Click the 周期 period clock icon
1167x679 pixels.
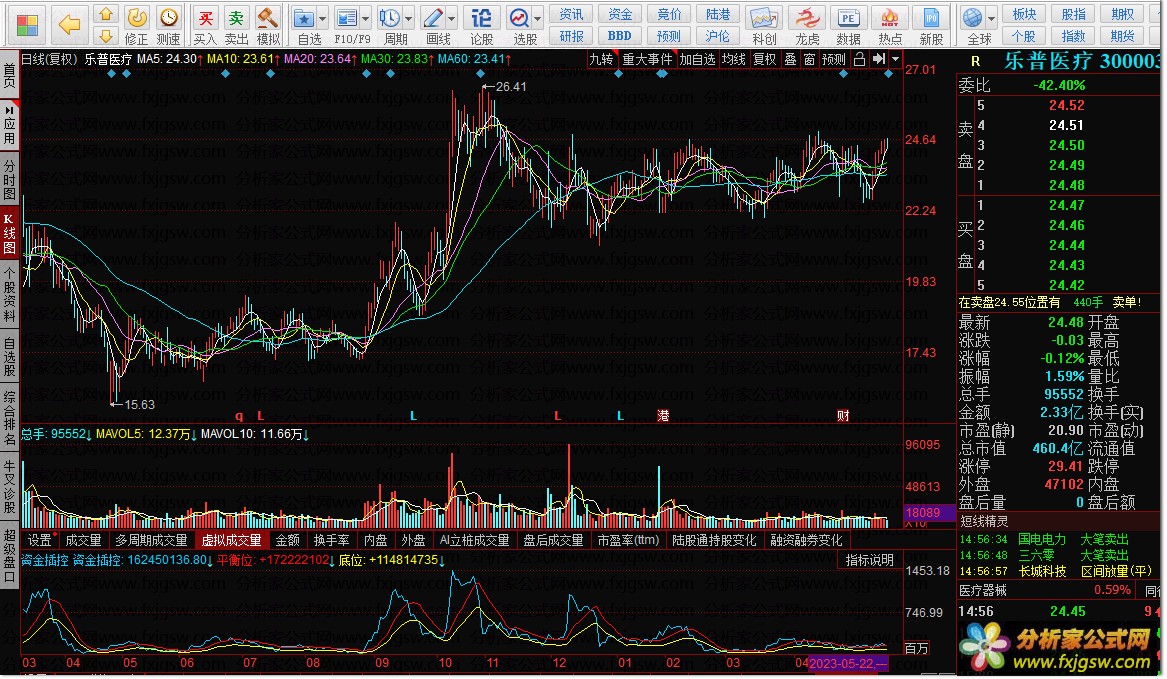point(389,18)
